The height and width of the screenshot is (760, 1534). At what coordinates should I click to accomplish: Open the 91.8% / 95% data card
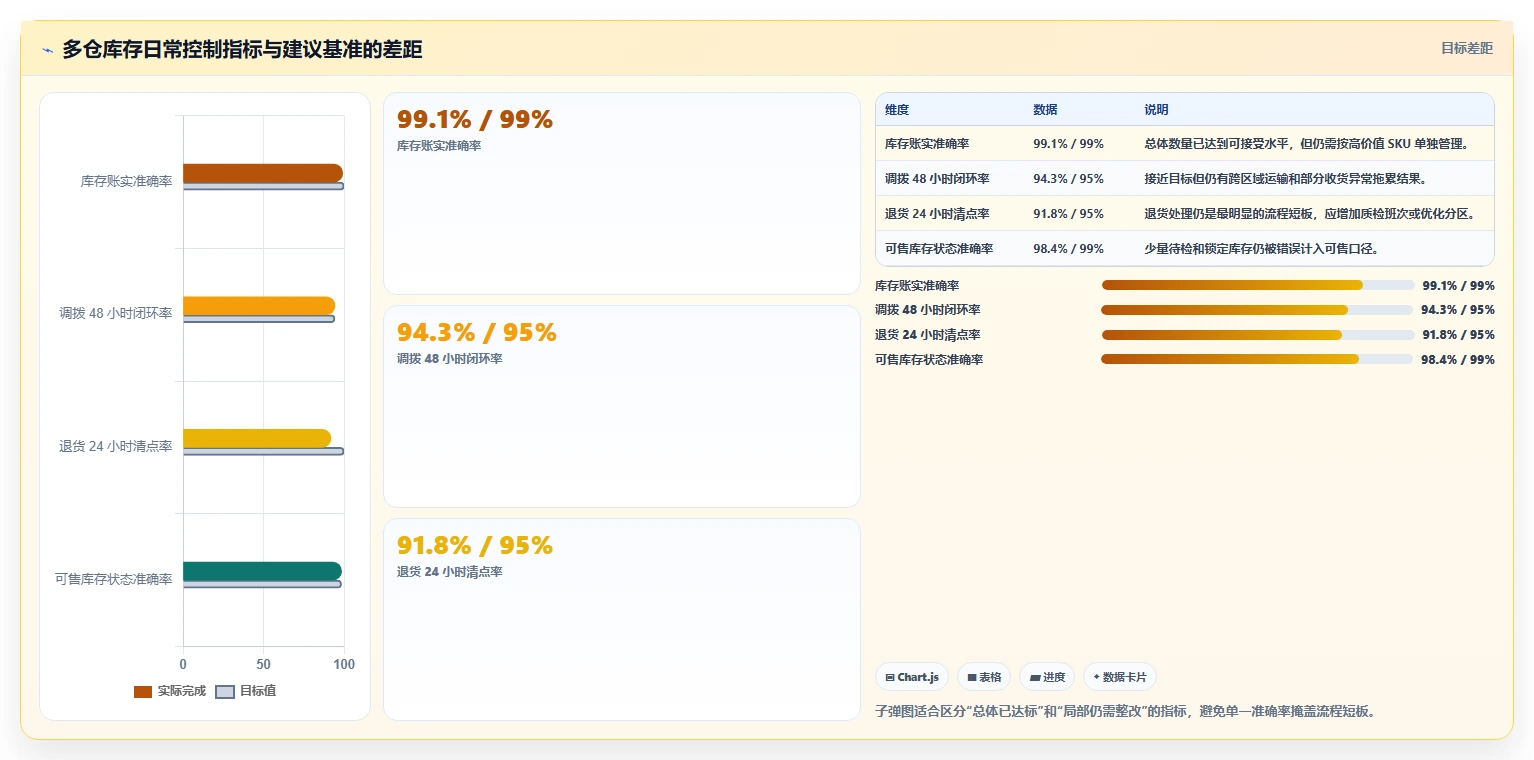[x=622, y=619]
